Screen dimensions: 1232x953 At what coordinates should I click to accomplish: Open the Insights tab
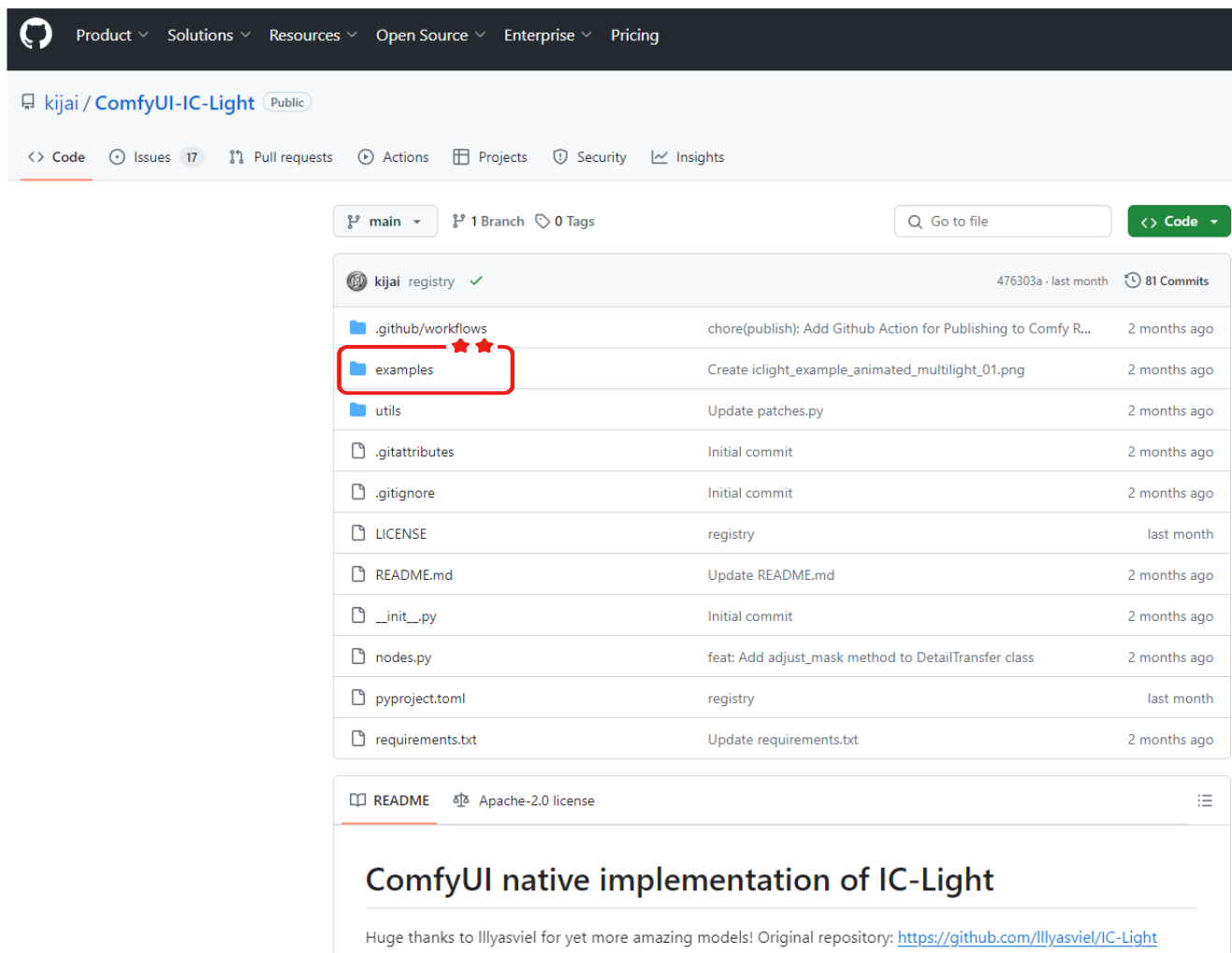[x=688, y=157]
